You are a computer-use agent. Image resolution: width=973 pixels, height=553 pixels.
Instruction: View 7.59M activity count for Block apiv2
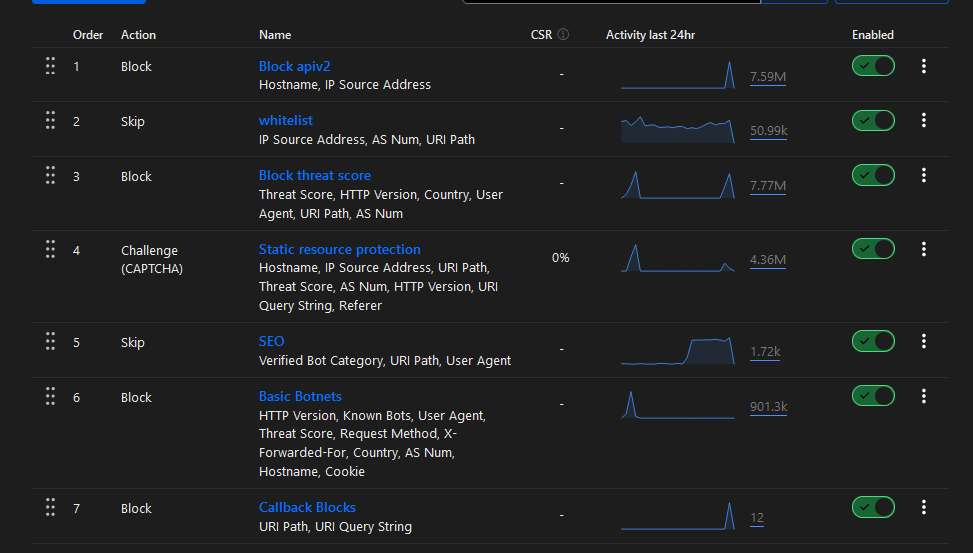(767, 76)
